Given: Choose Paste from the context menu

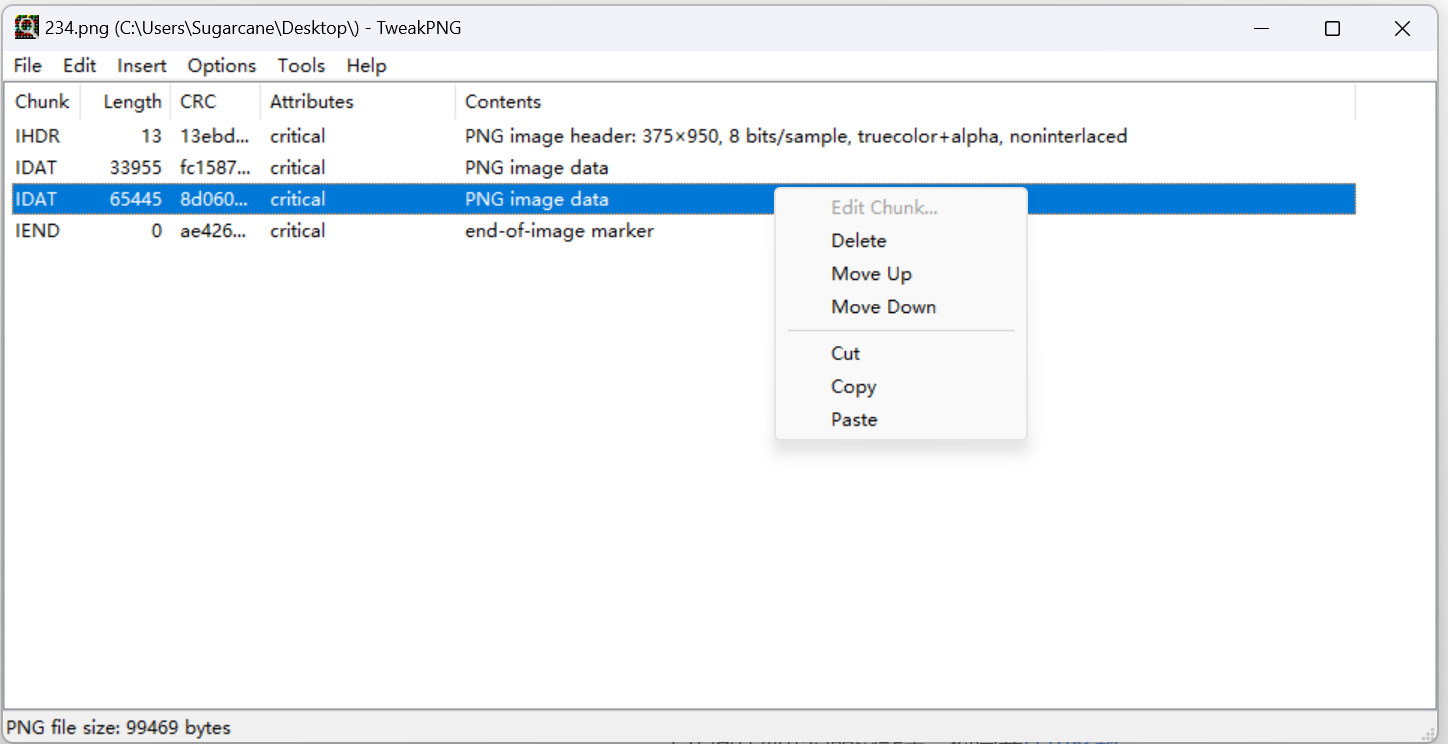Looking at the screenshot, I should [x=854, y=420].
